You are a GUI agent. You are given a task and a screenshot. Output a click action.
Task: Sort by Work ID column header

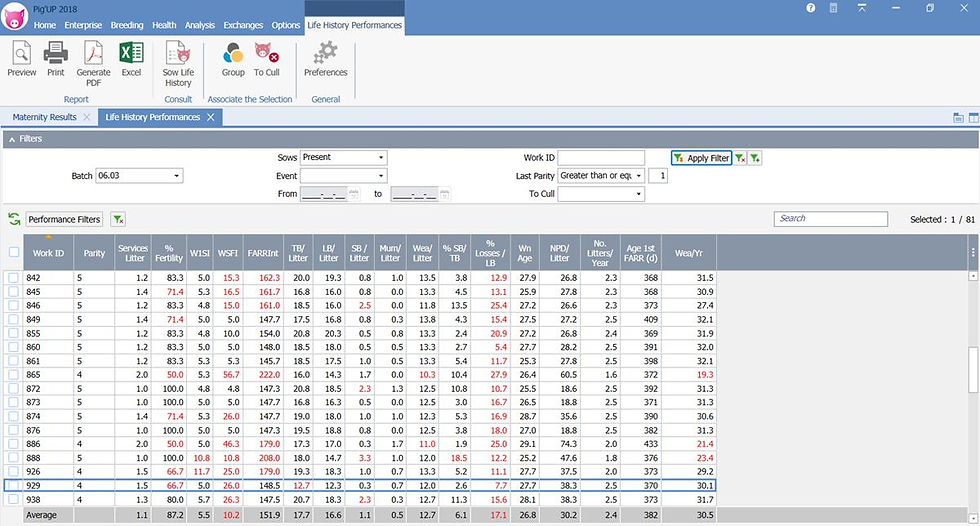(x=48, y=252)
